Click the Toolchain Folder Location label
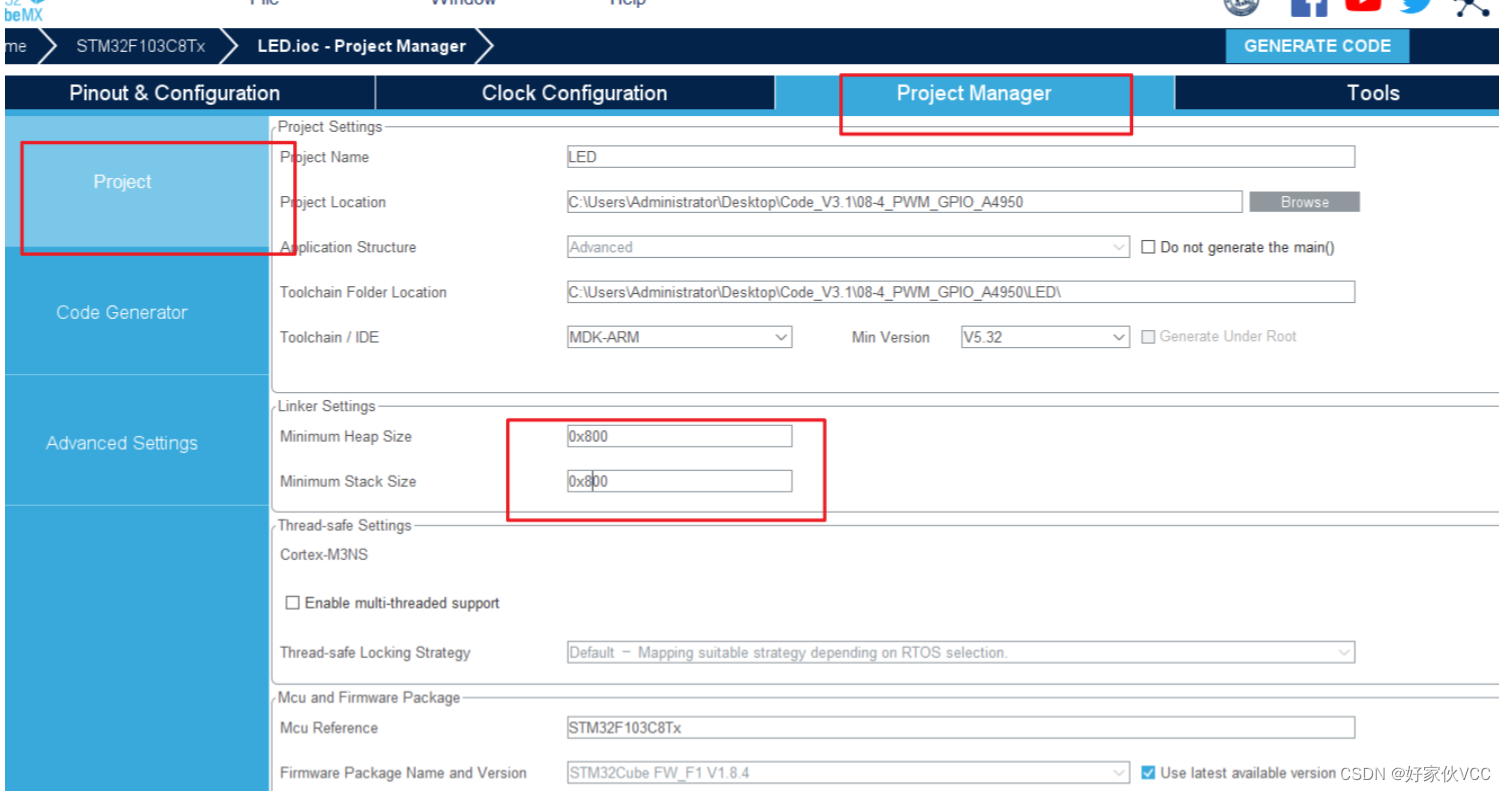The width and height of the screenshot is (1506, 792). click(x=363, y=292)
